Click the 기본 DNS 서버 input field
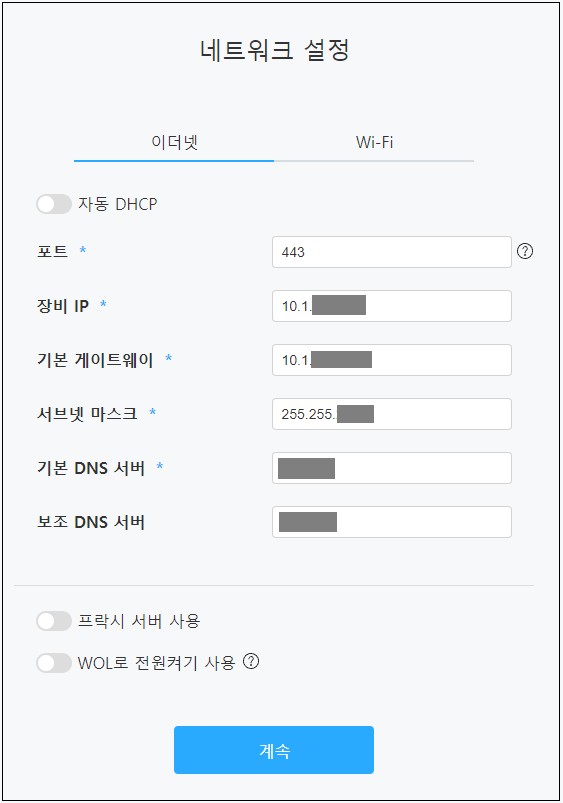This screenshot has height=803, width=563. click(x=392, y=468)
